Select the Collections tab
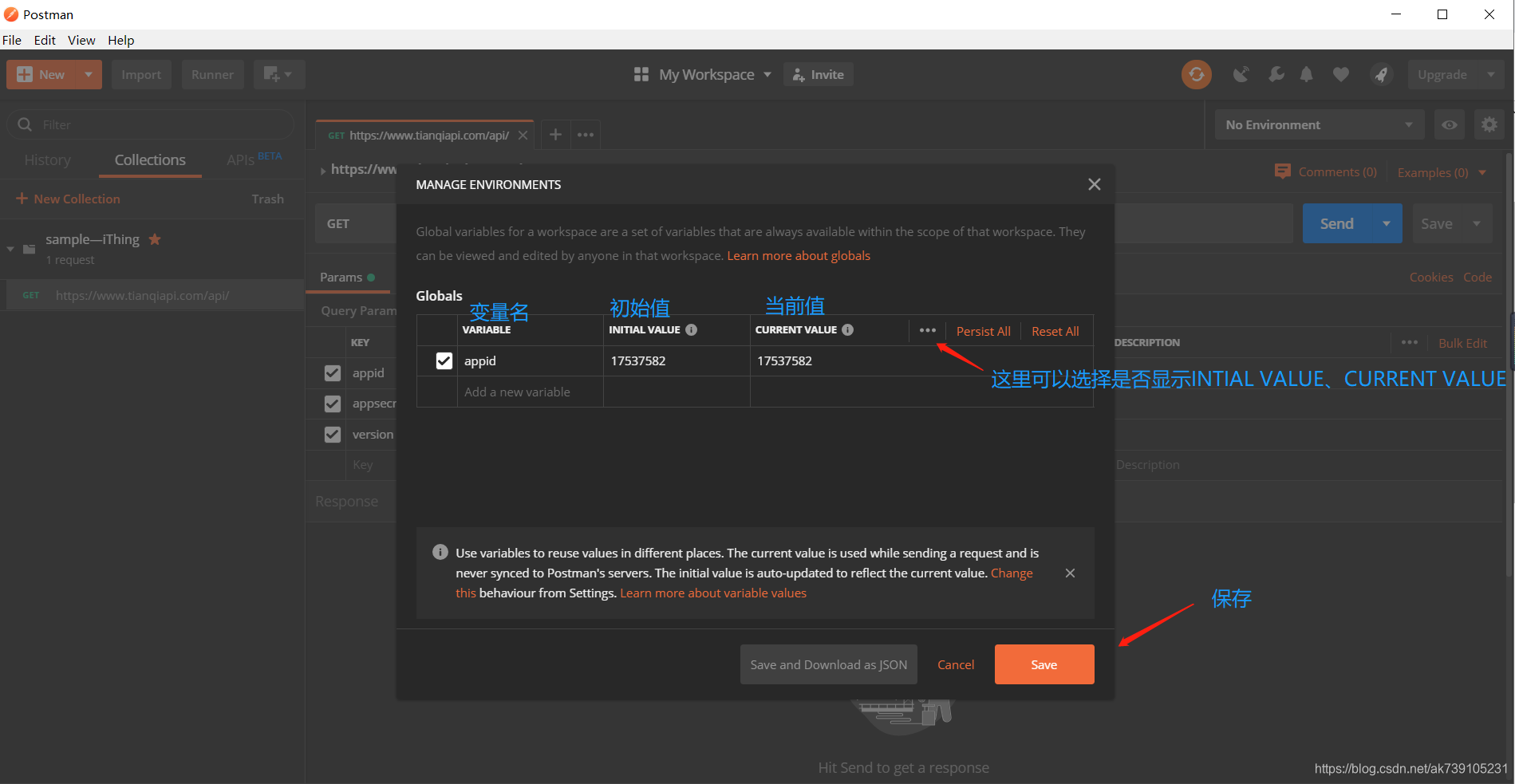Viewport: 1515px width, 784px height. click(x=150, y=160)
